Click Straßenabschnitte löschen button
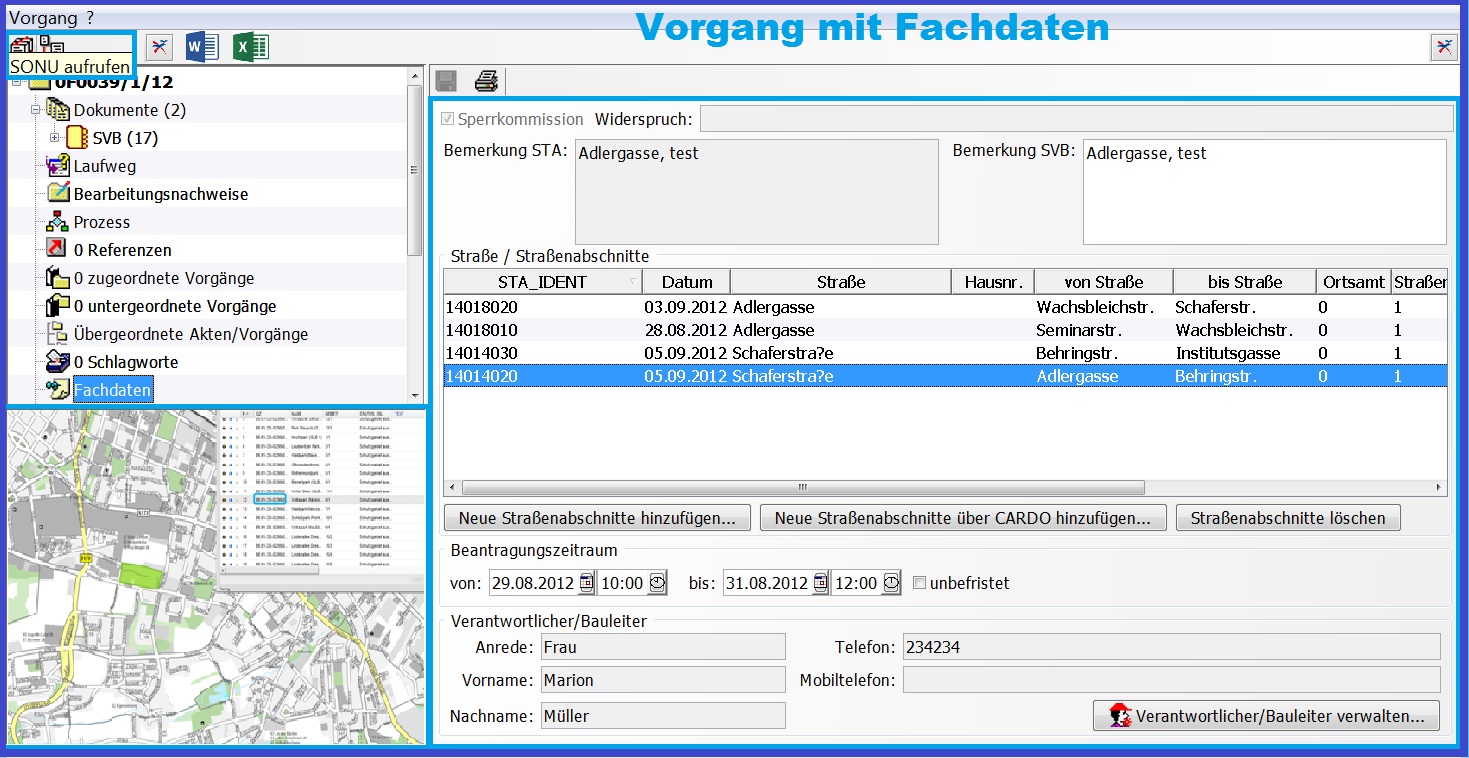 click(1288, 518)
